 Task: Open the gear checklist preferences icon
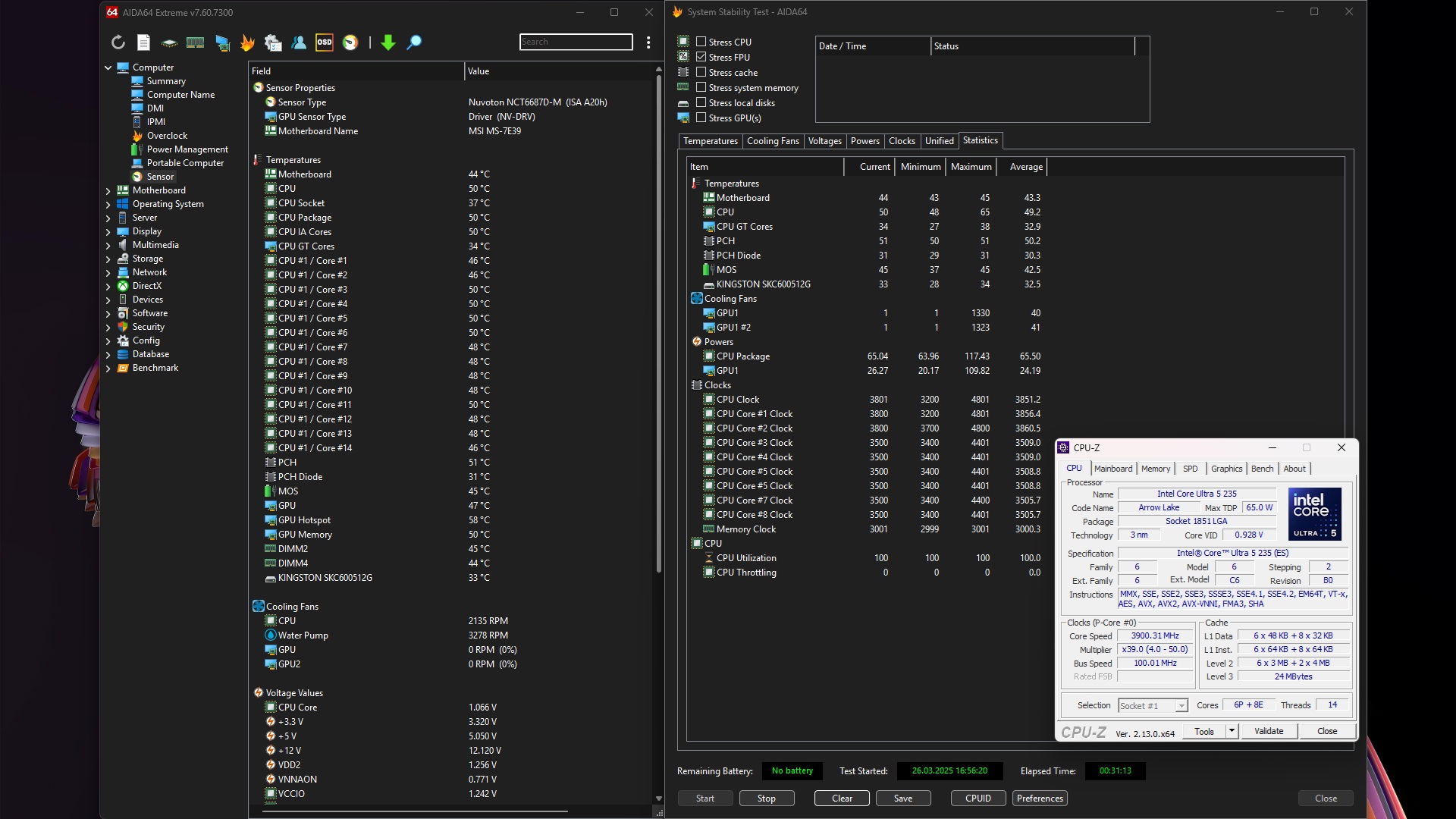pyautogui.click(x=273, y=42)
